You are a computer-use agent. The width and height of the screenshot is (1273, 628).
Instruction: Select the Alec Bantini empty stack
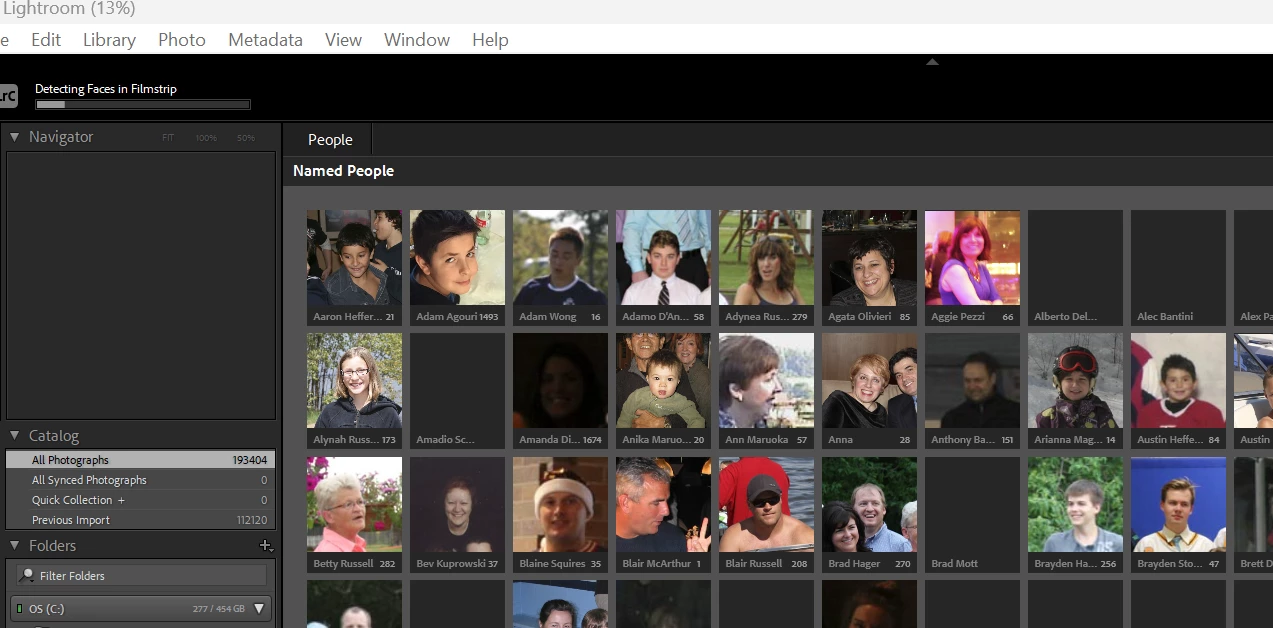[1178, 257]
